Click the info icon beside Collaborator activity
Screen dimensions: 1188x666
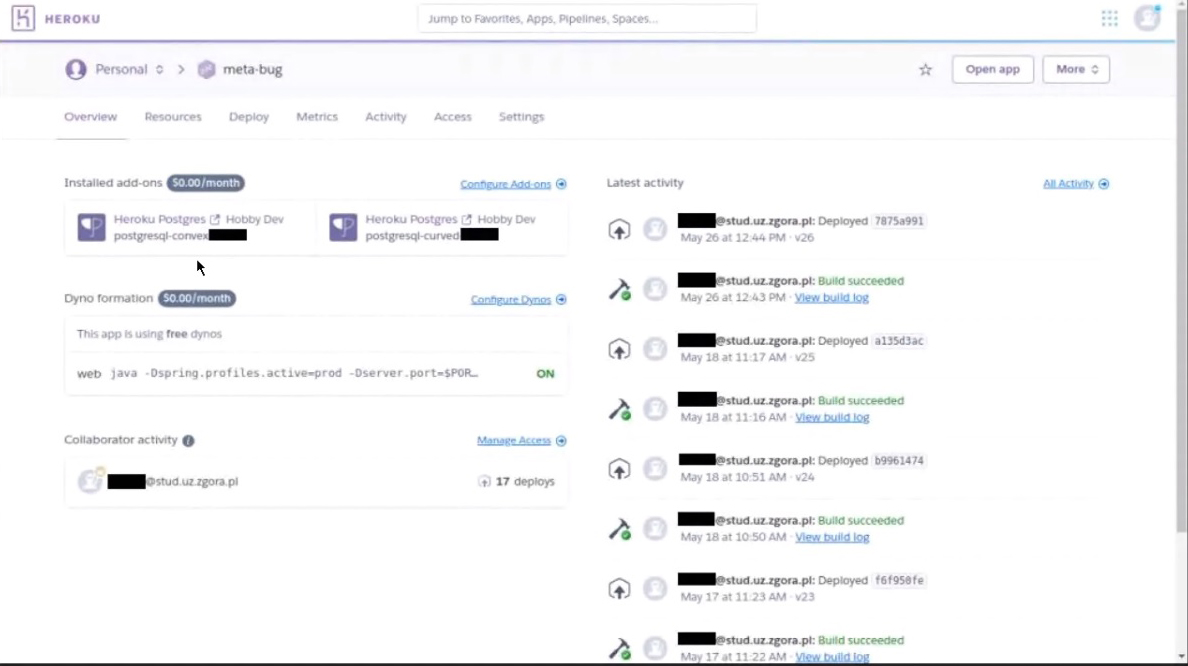pos(189,441)
